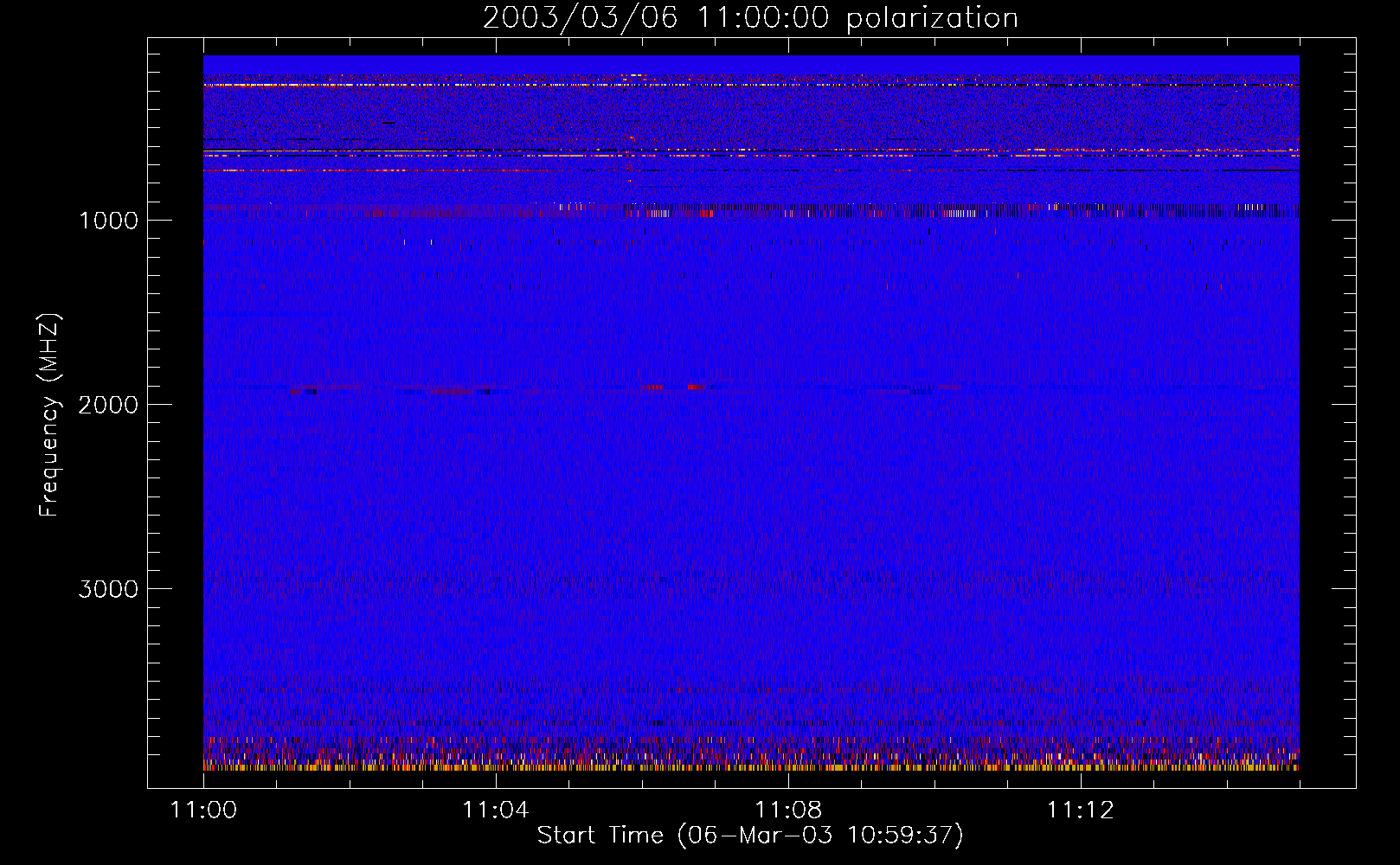Click the plot title '2003/03/06 11:00:00 polarization'

[x=750, y=18]
